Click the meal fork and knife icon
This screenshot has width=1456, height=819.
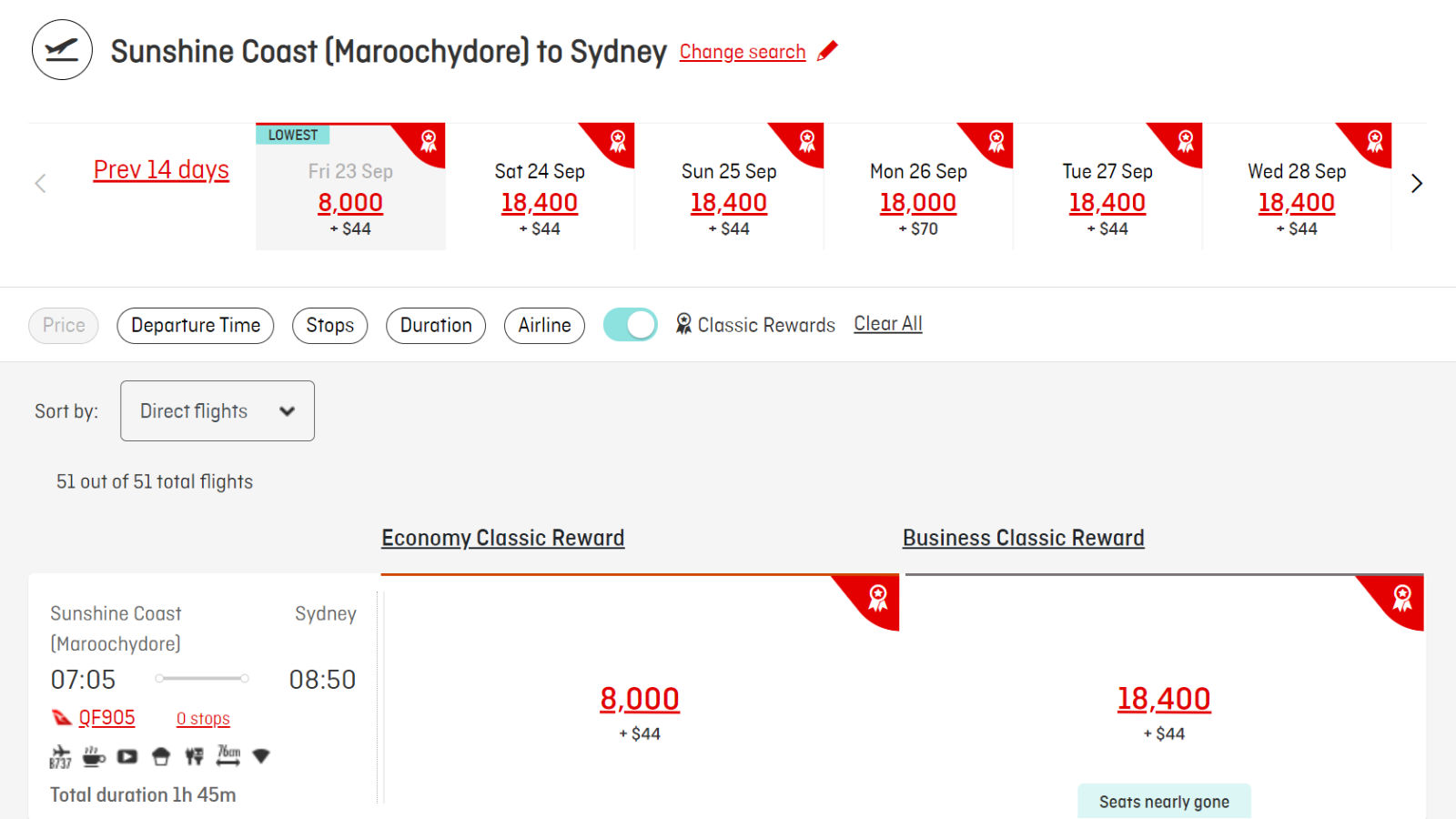(x=194, y=756)
